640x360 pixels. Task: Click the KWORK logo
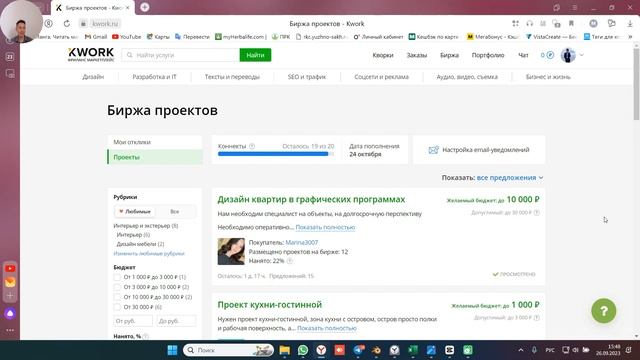point(91,55)
